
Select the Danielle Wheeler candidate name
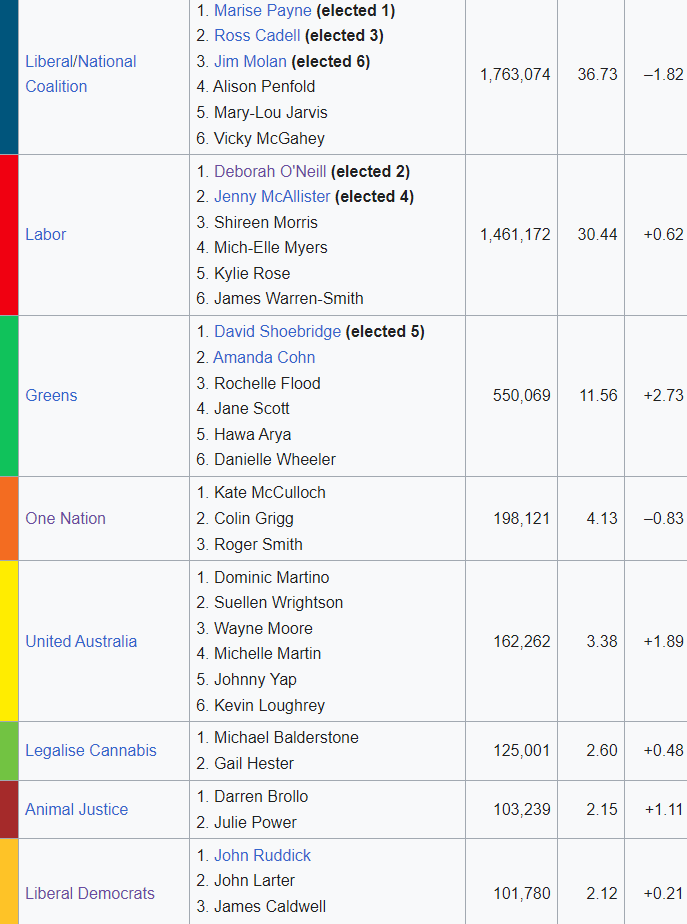(x=275, y=460)
